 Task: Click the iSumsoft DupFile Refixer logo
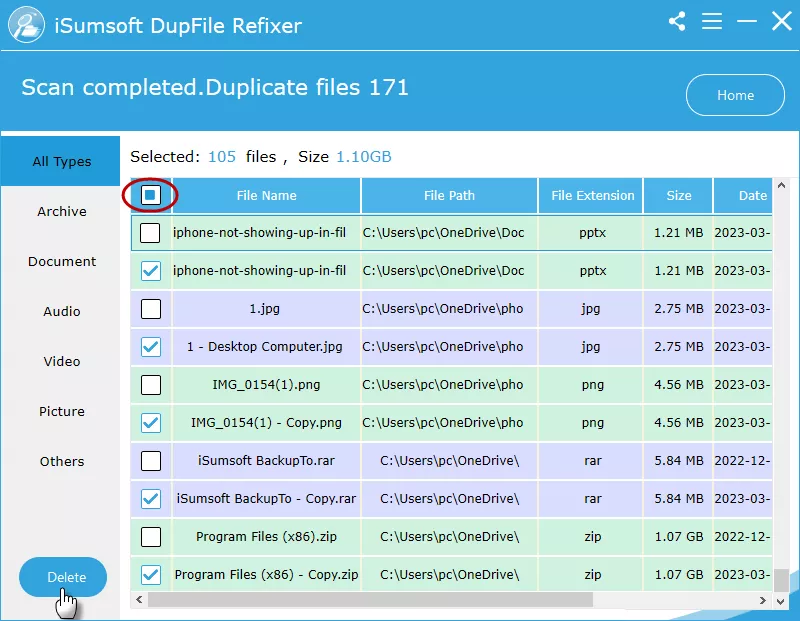[x=24, y=24]
